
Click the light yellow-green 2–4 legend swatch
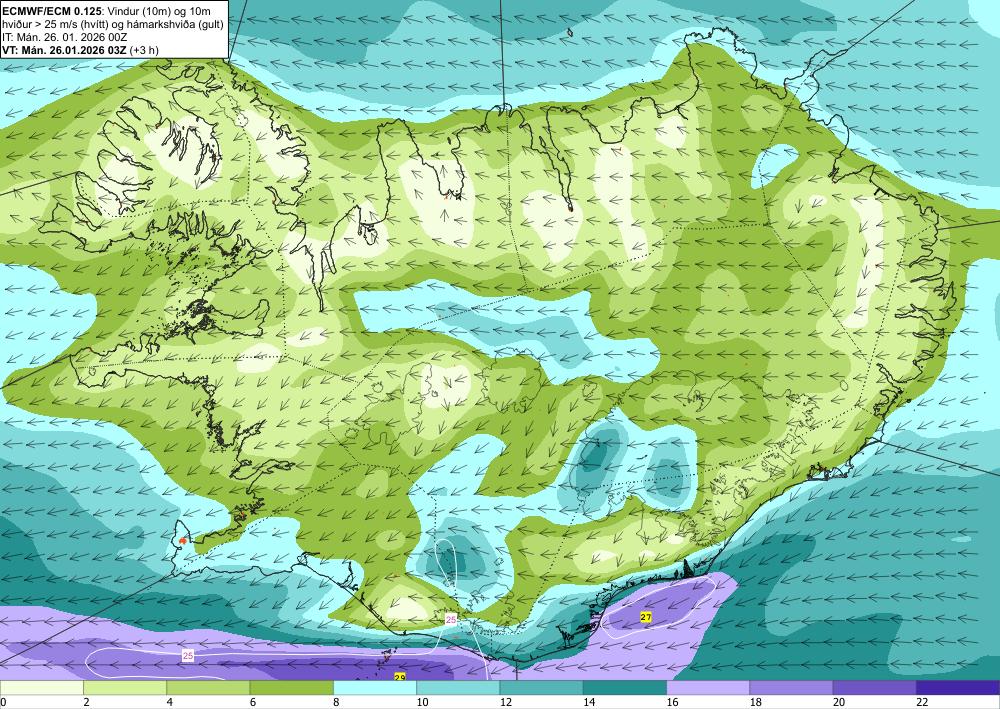(x=125, y=687)
